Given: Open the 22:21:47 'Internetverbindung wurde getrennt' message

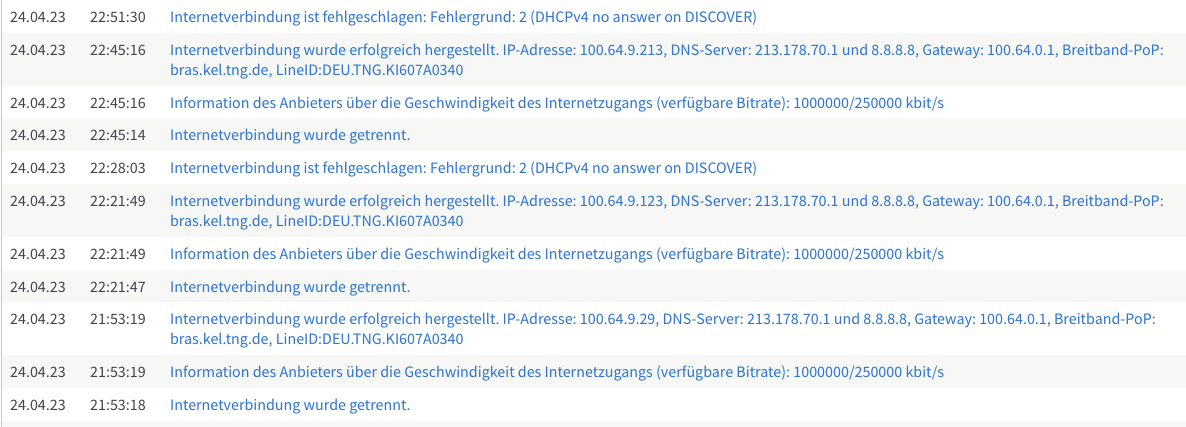Looking at the screenshot, I should [x=290, y=286].
